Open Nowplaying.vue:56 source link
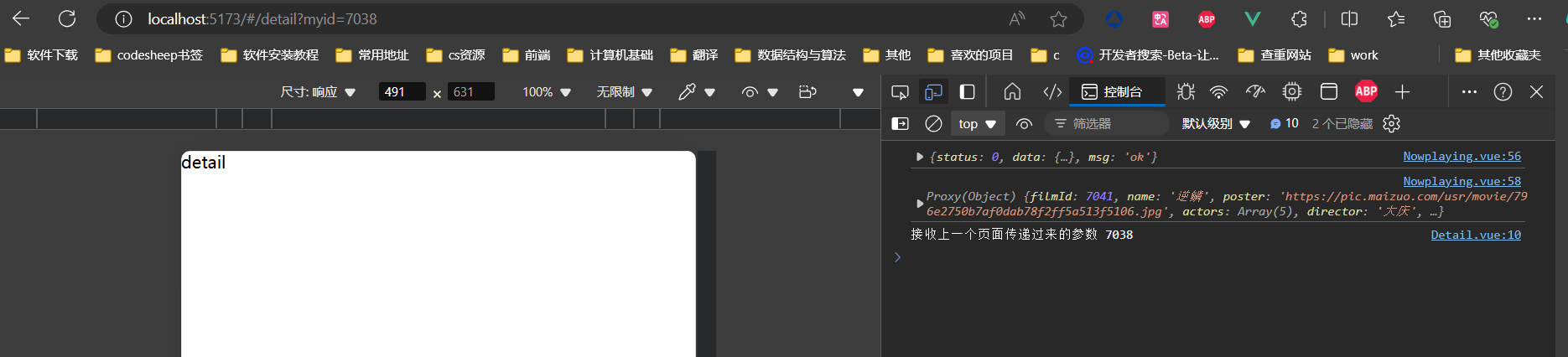Image resolution: width=1568 pixels, height=357 pixels. pos(1462,156)
